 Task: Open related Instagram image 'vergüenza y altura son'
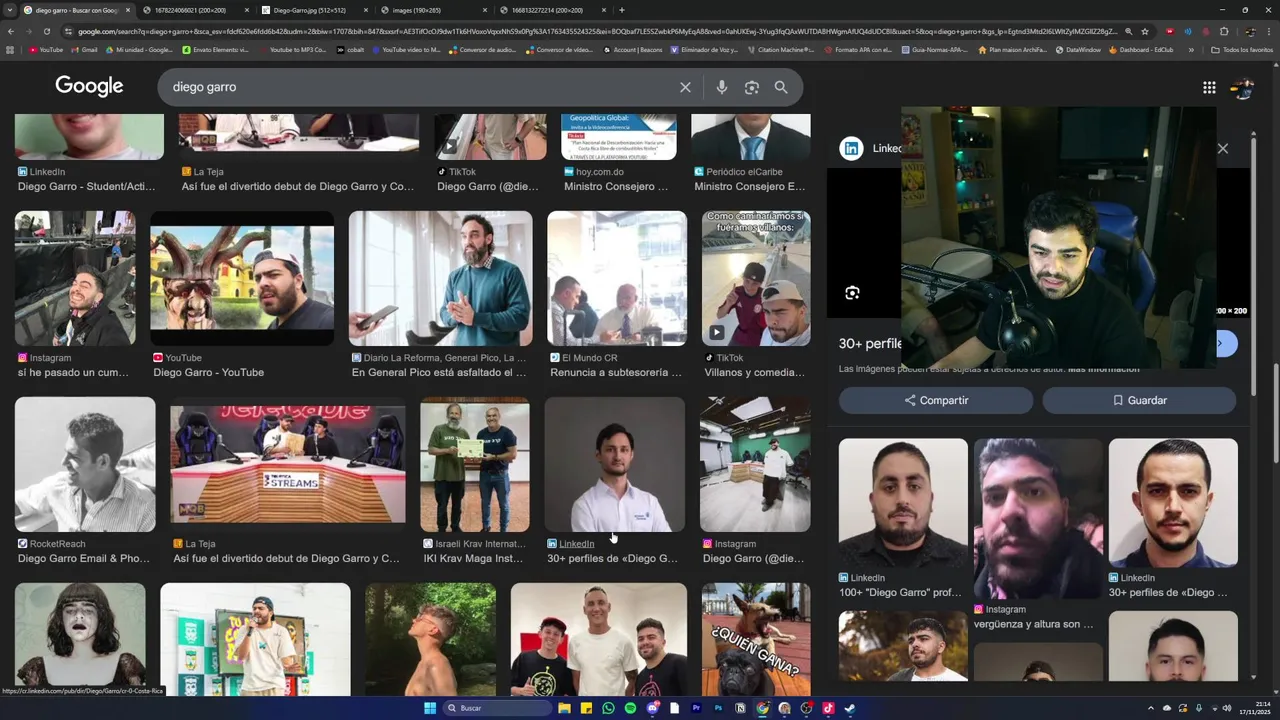(x=1038, y=518)
